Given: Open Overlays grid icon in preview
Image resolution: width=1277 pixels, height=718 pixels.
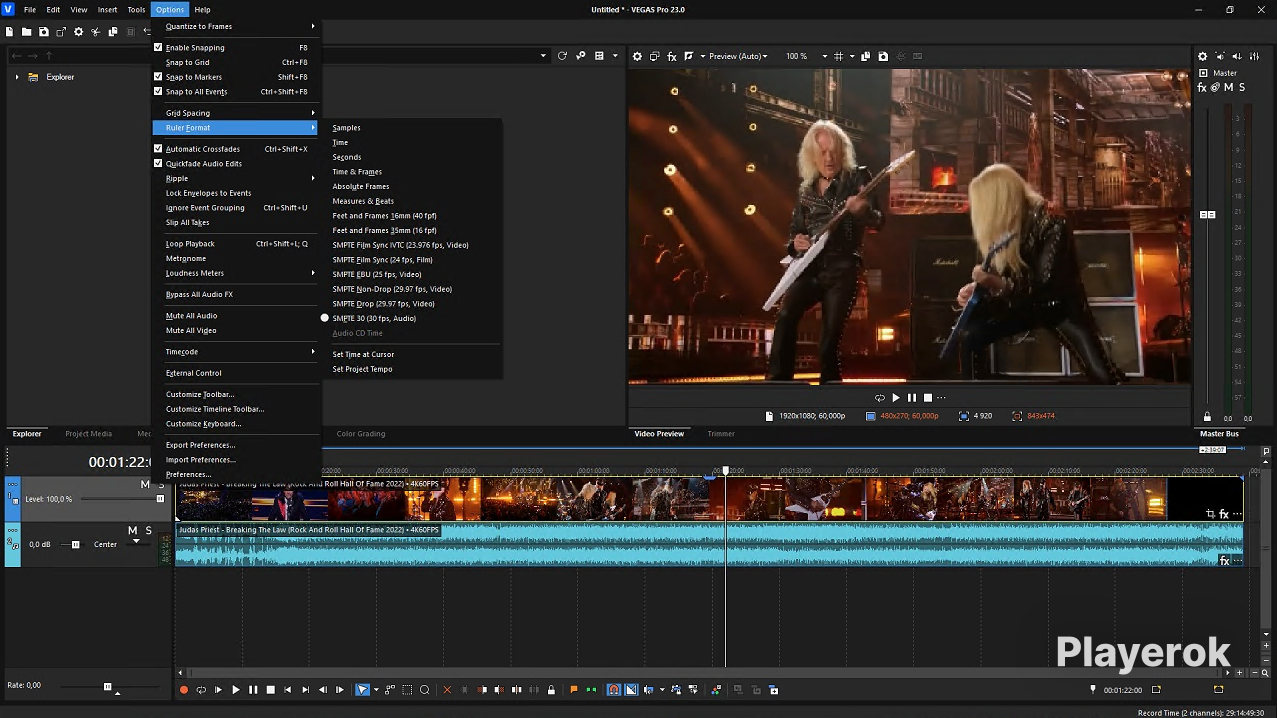Looking at the screenshot, I should 838,57.
